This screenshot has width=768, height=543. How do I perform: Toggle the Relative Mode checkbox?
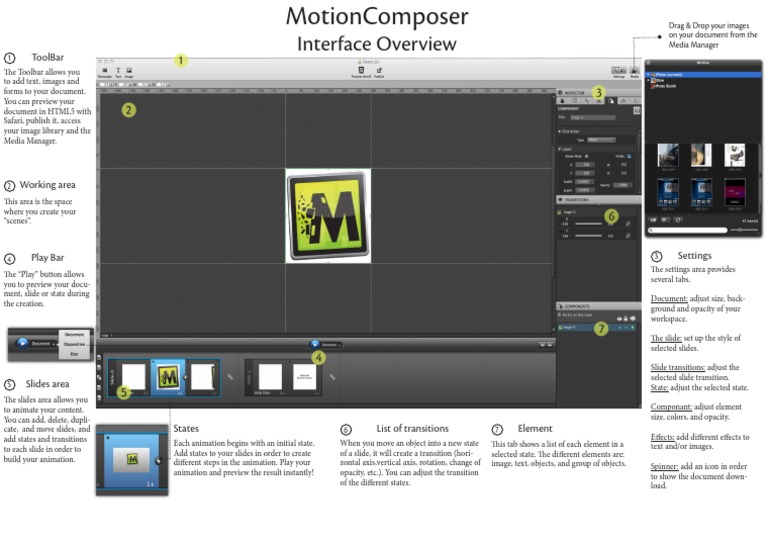(586, 156)
